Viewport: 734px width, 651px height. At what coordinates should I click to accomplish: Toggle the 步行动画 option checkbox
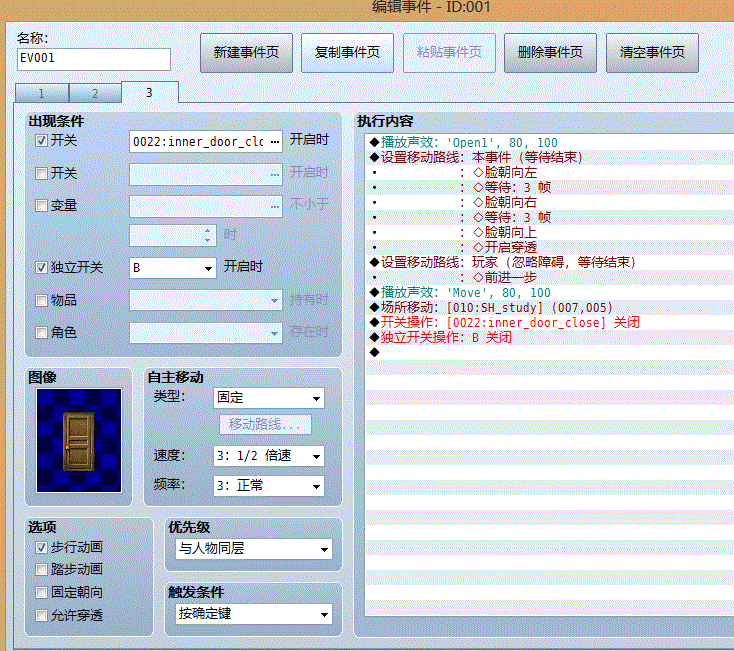click(41, 547)
